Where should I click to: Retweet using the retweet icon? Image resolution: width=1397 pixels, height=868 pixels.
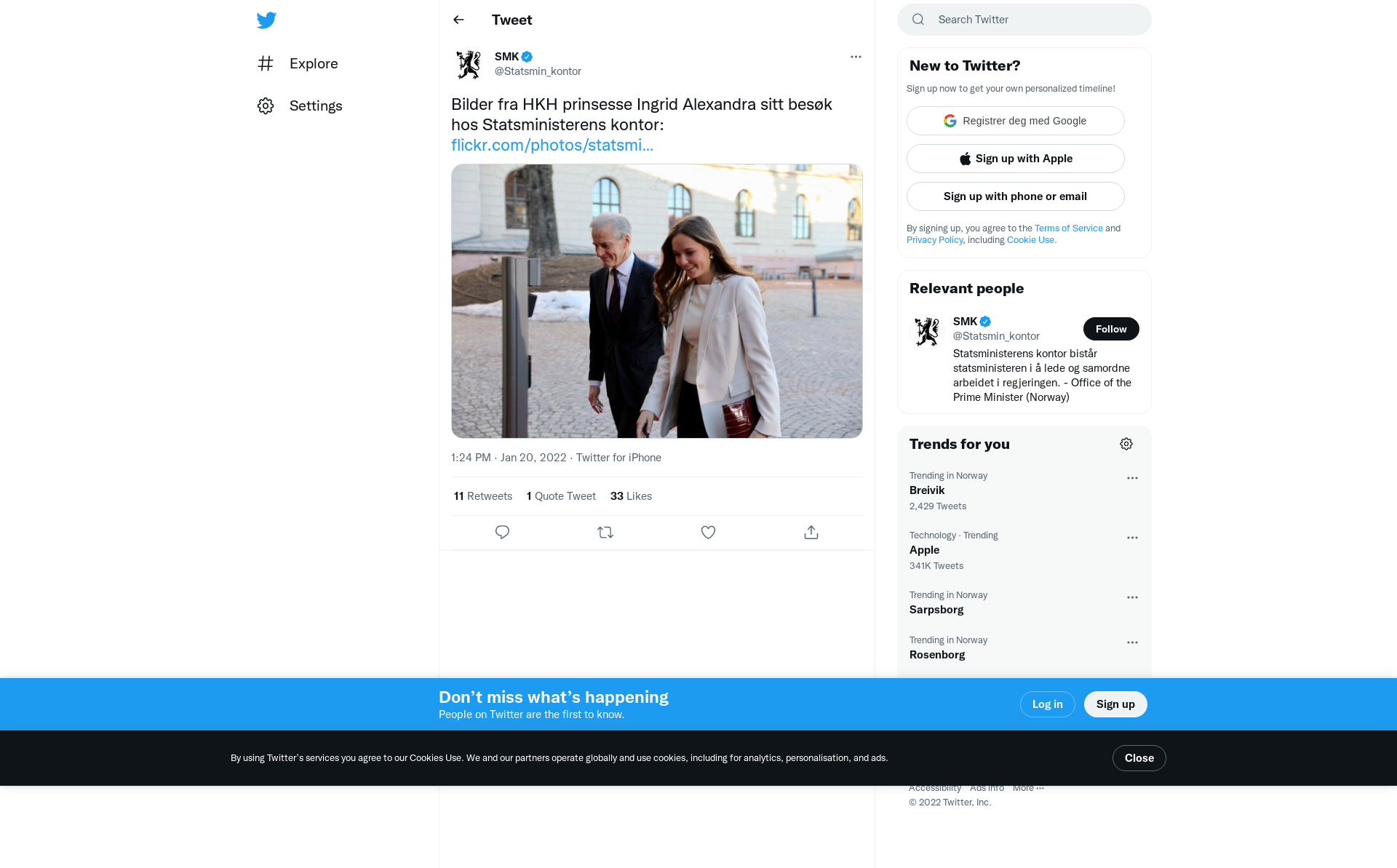(605, 533)
